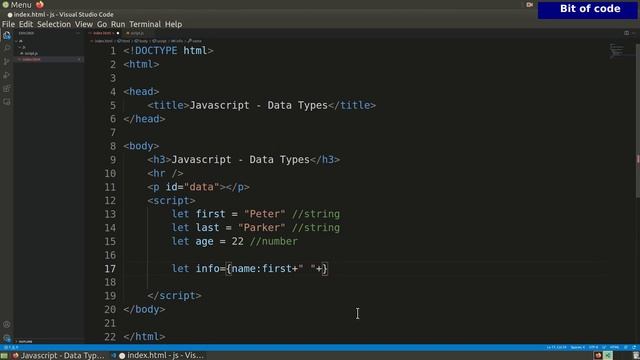Expand the Outline section in sidebar
This screenshot has width=640, height=360.
pos(24,341)
